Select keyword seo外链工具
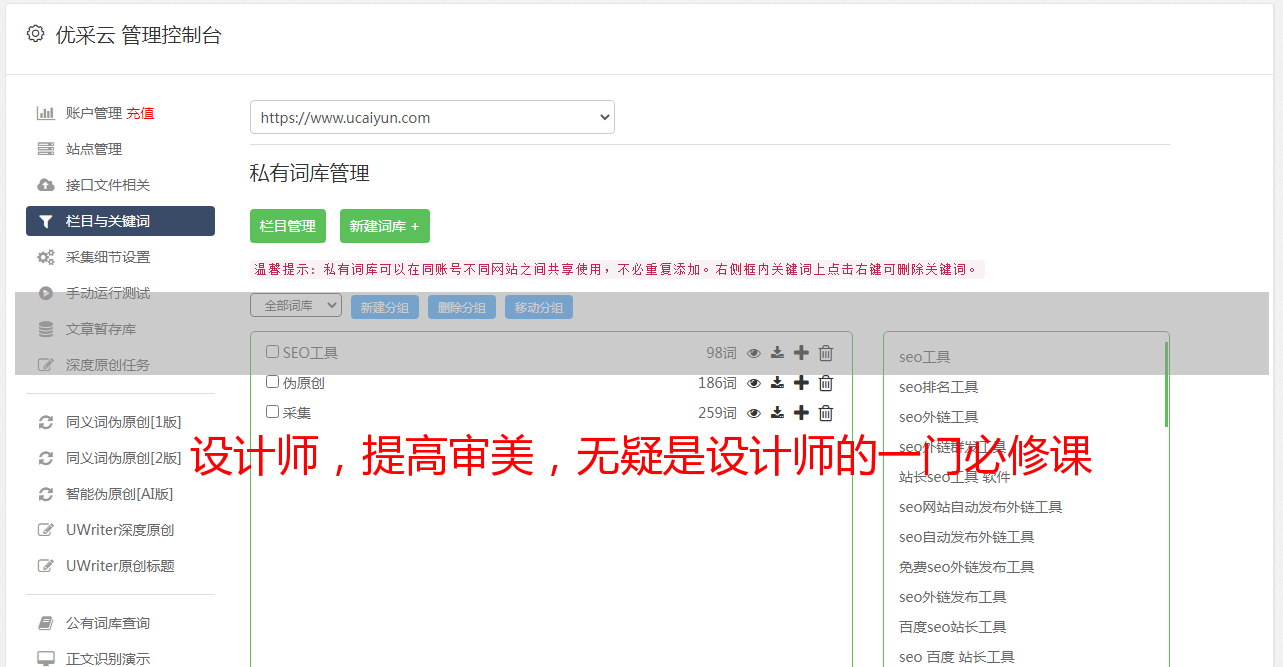 pyautogui.click(x=938, y=417)
